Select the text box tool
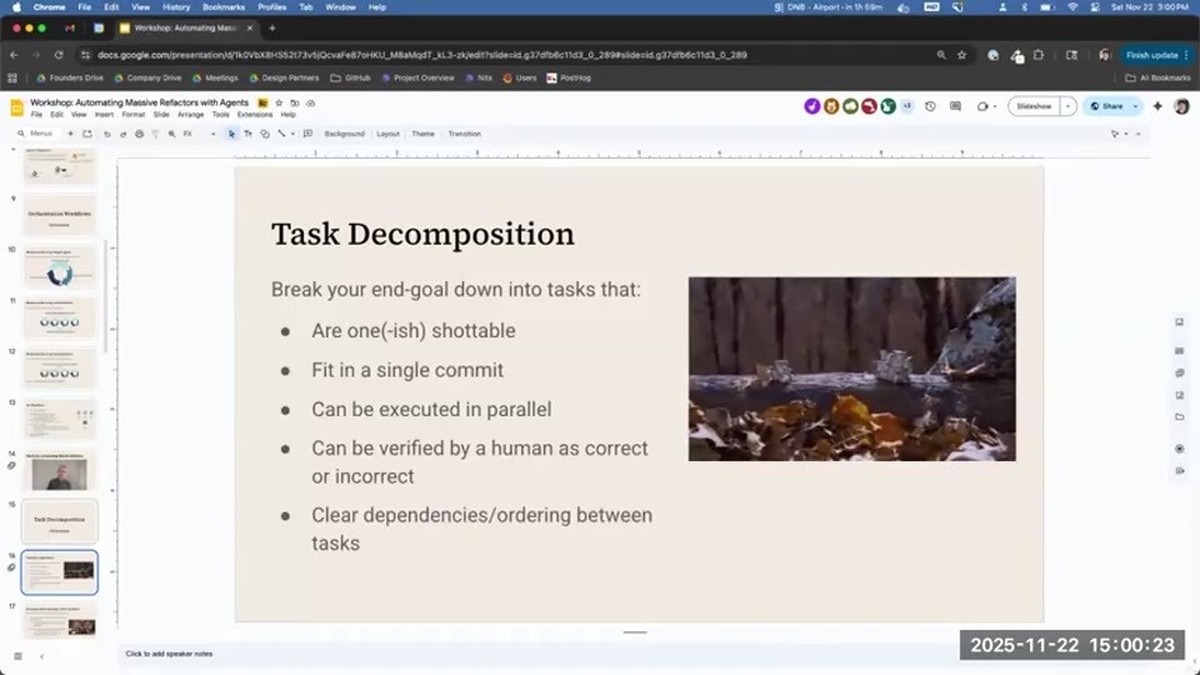 click(x=248, y=134)
